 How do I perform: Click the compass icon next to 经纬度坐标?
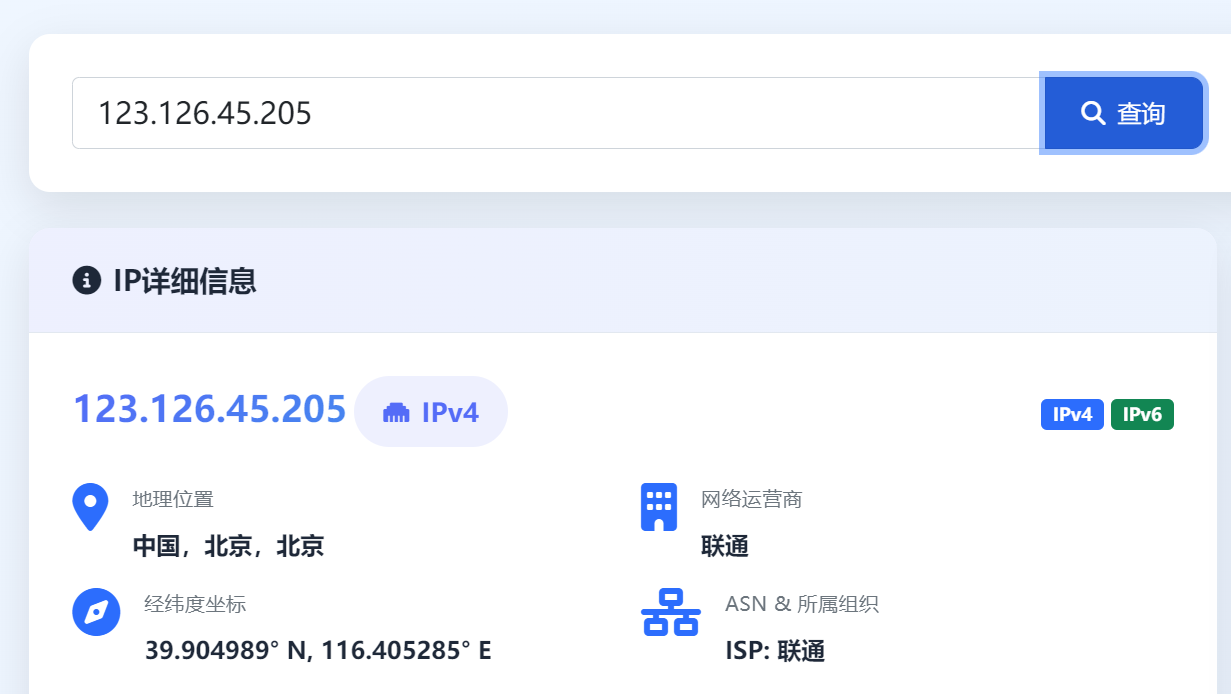coord(96,612)
